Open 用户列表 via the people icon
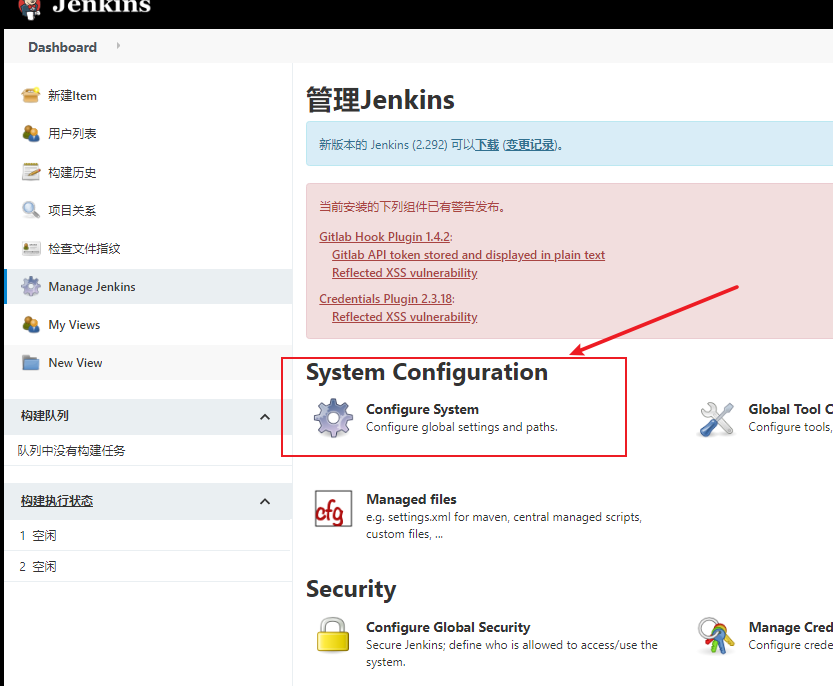833x686 pixels. pyautogui.click(x=28, y=133)
